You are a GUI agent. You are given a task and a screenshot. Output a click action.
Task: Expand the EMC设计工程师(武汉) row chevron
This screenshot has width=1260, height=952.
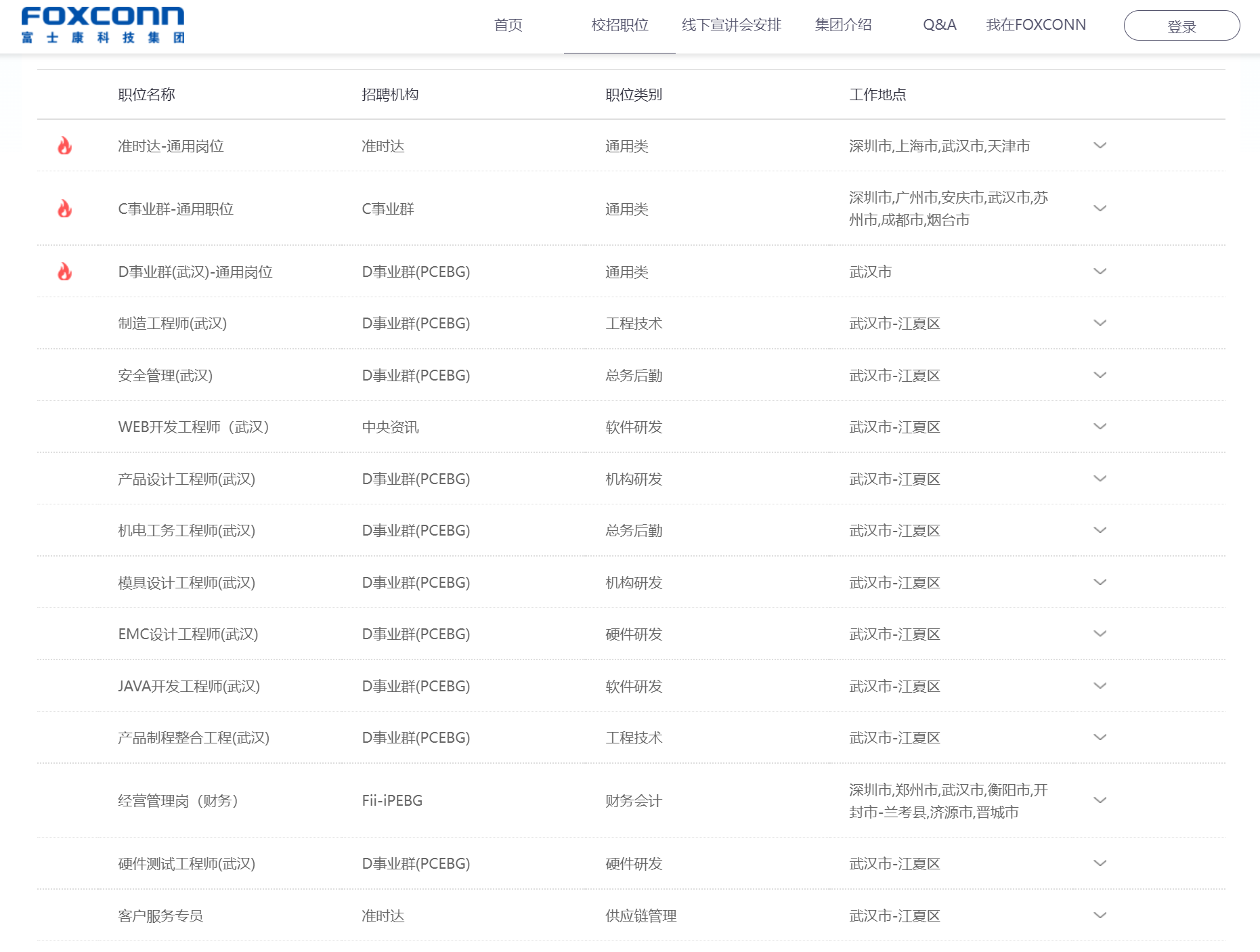pos(1100,634)
